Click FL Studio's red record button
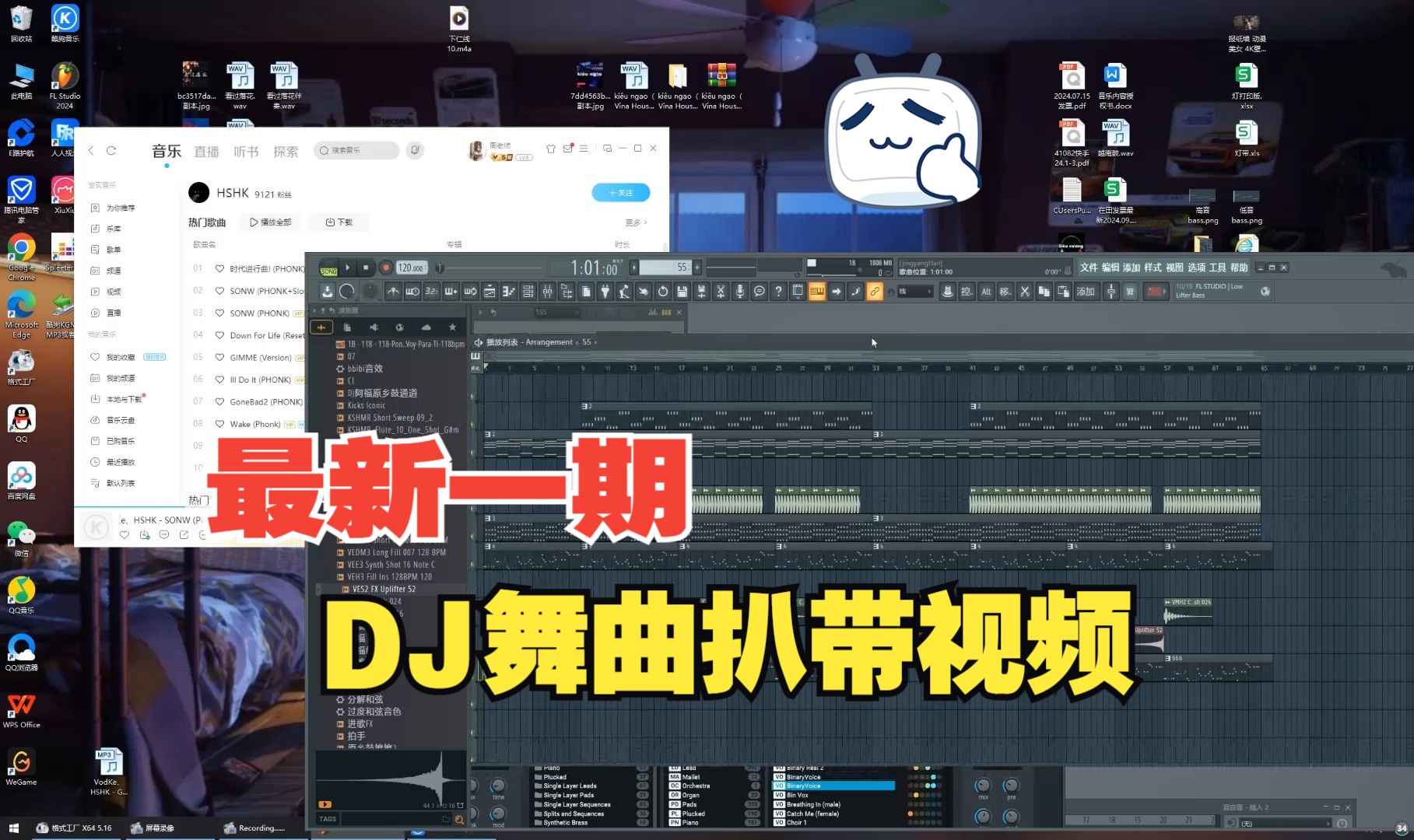This screenshot has width=1414, height=840. pyautogui.click(x=385, y=268)
